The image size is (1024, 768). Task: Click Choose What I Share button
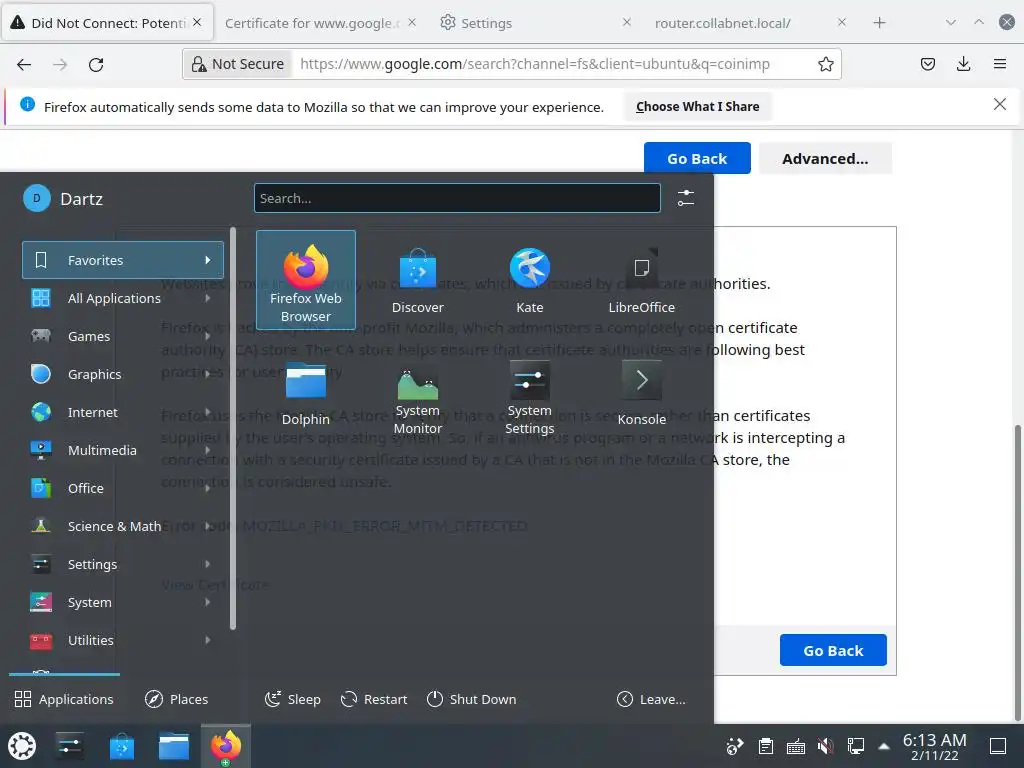(x=697, y=106)
